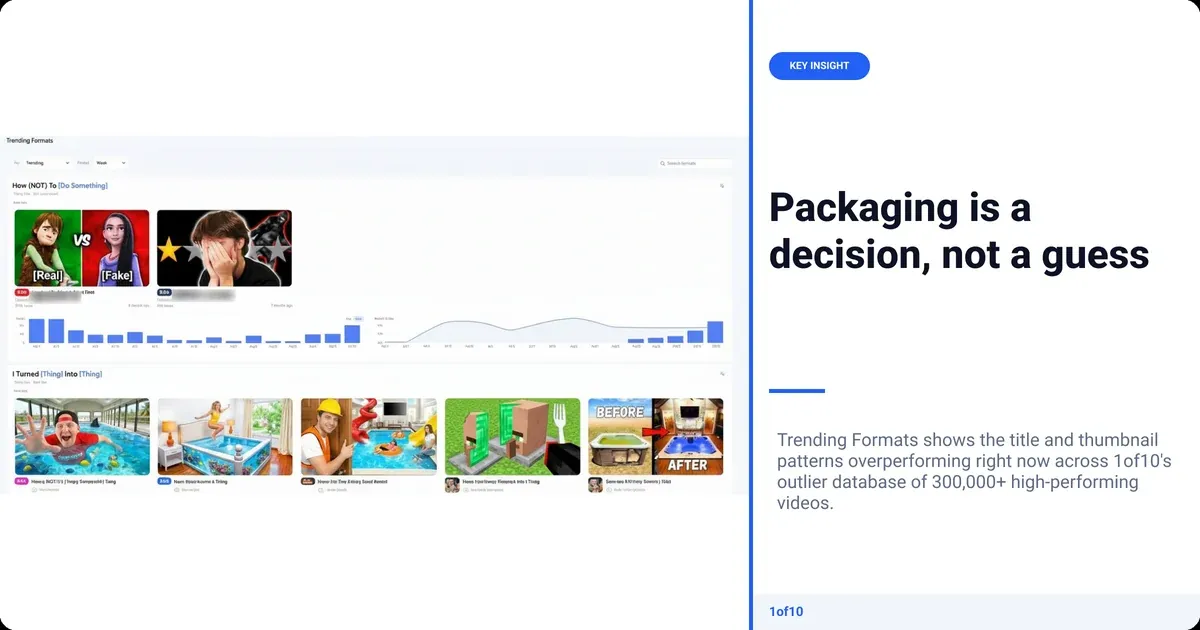Click the blue score badge under bedroom pool thumbnail
Viewport: 1200px width, 630px height.
click(165, 481)
